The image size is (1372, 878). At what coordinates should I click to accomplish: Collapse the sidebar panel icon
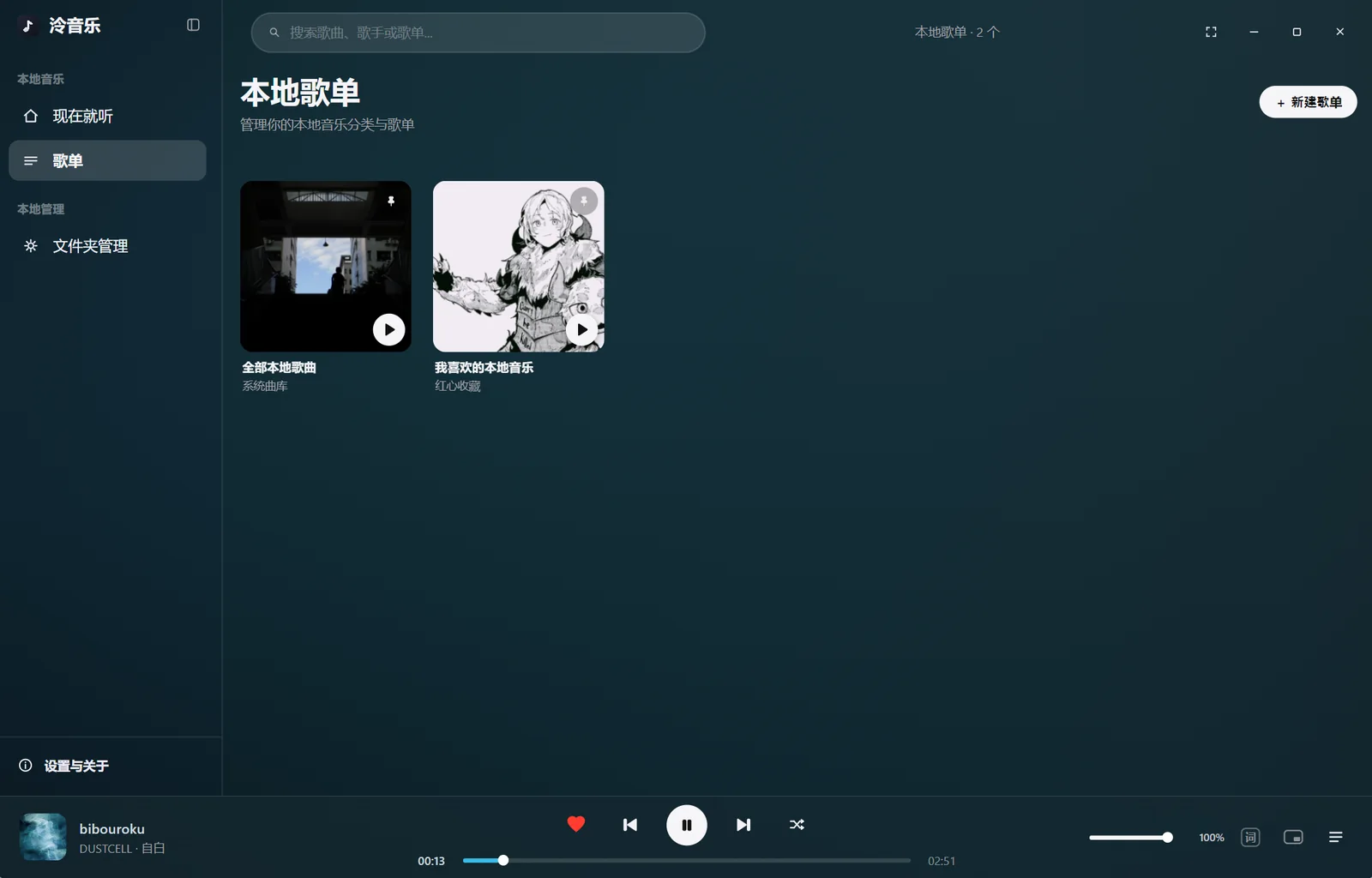193,25
